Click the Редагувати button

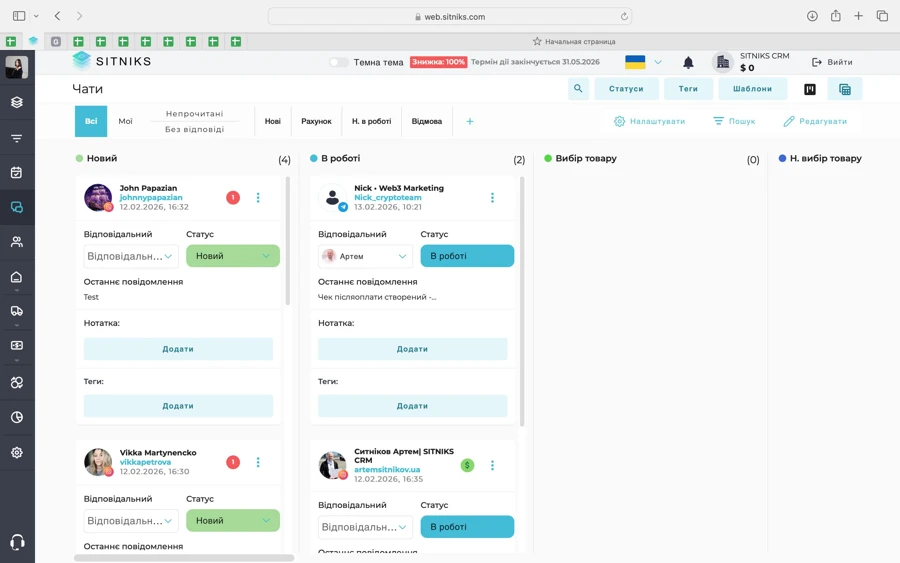815,121
